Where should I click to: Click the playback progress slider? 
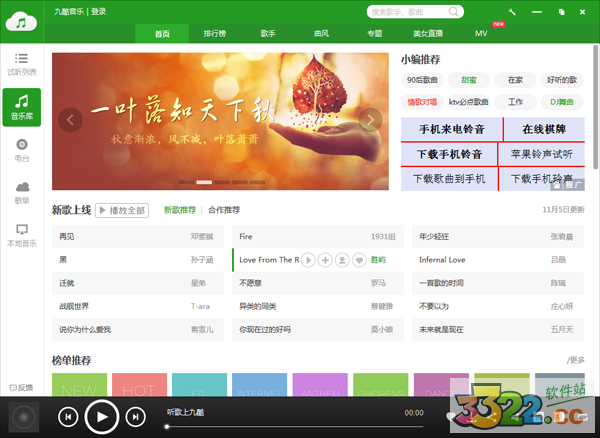pyautogui.click(x=295, y=426)
